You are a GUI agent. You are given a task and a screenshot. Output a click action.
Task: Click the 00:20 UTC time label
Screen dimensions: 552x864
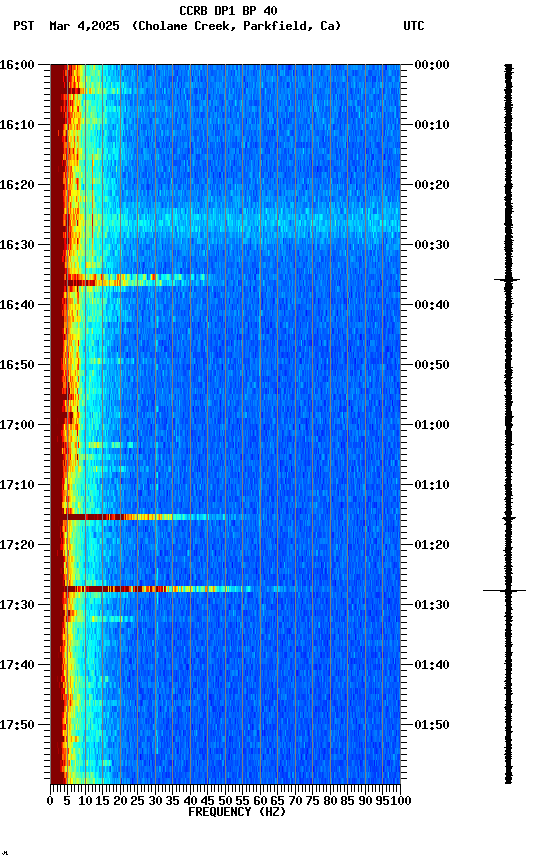(x=432, y=185)
